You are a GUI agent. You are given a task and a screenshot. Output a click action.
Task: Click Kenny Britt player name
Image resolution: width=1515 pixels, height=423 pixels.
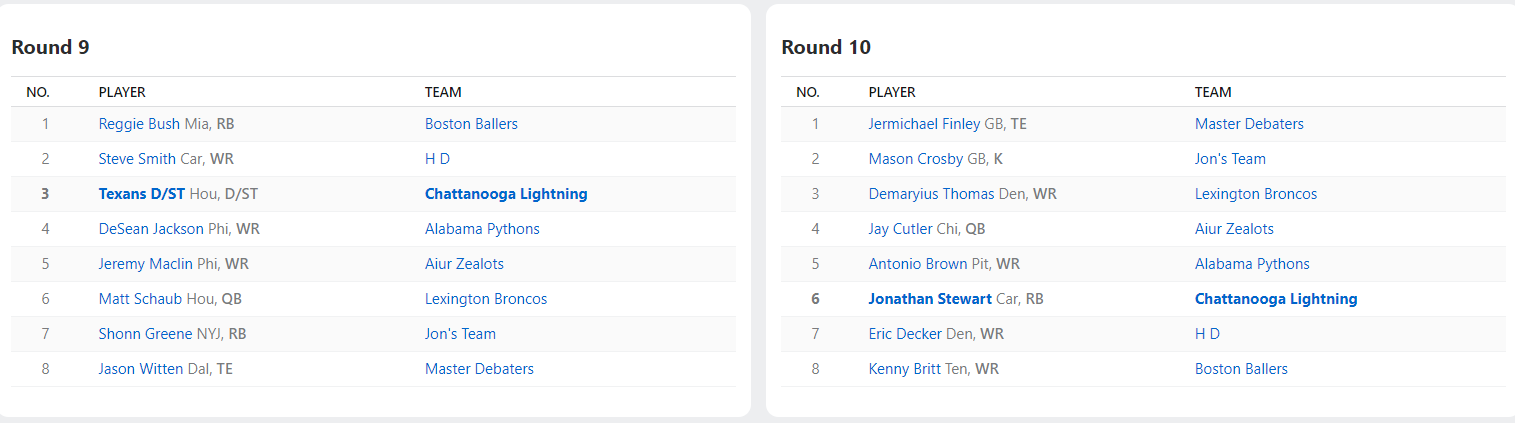tap(904, 369)
